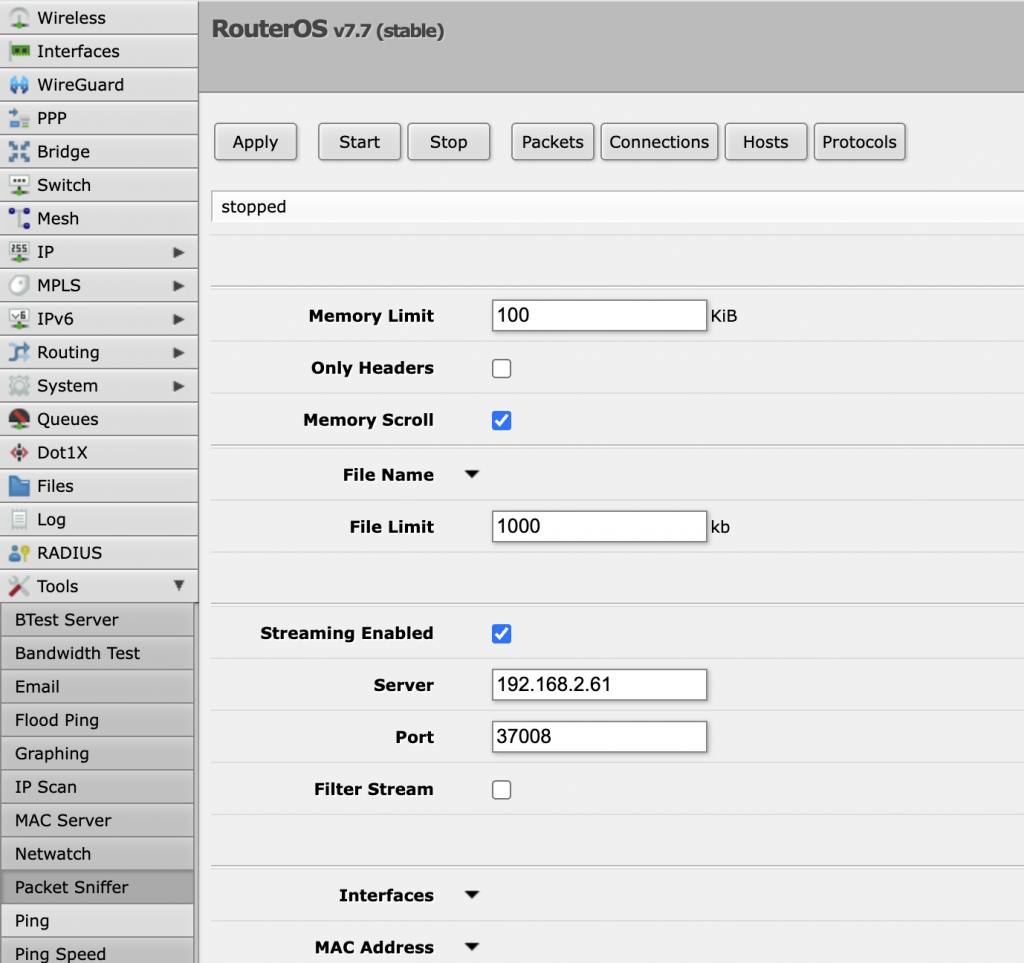1024x963 pixels.
Task: Click the Stop button
Action: tap(449, 142)
